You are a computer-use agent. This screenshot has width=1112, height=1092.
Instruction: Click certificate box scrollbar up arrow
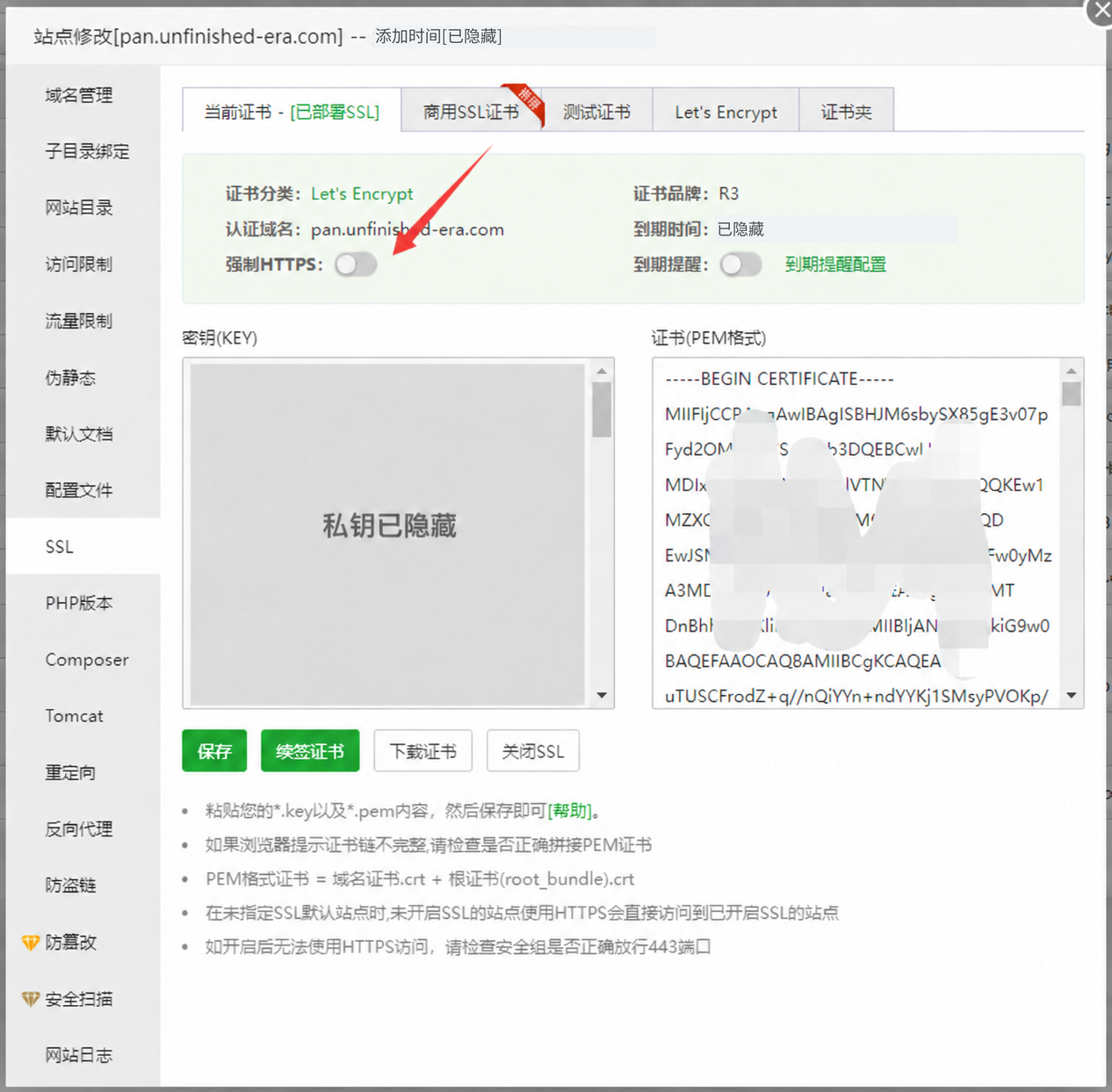pyautogui.click(x=1072, y=371)
